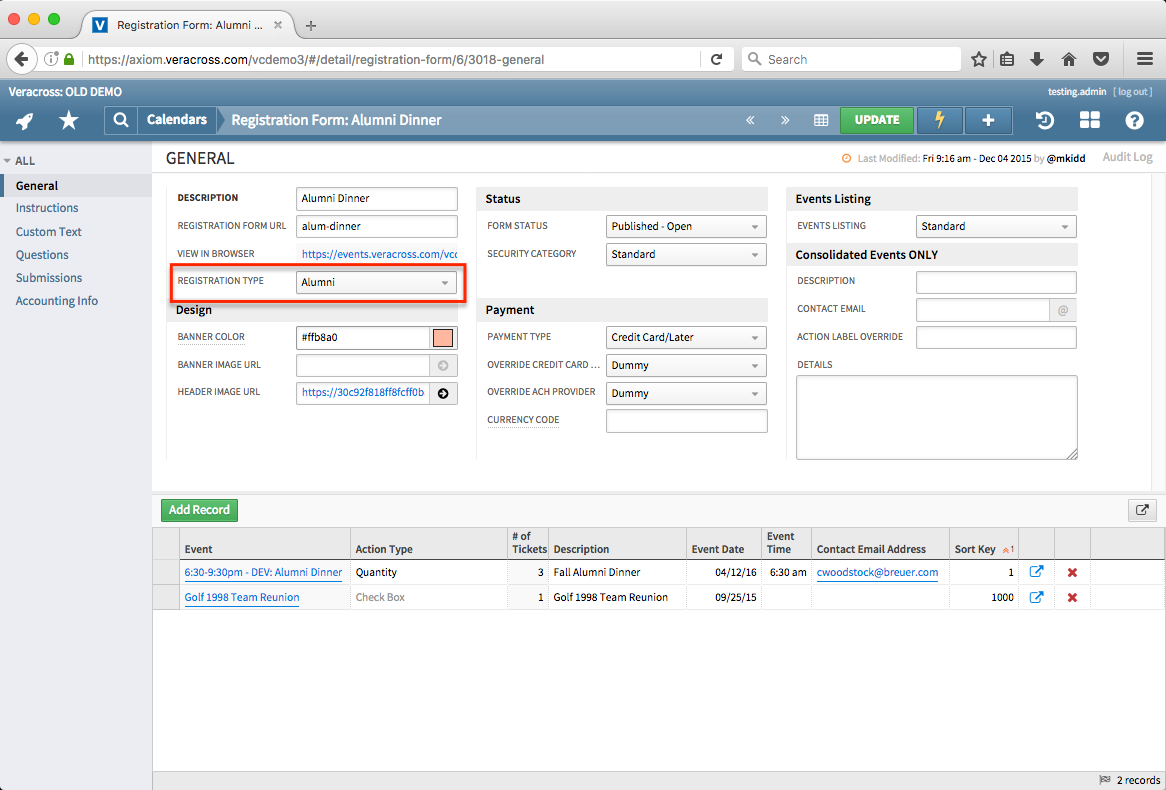Click the red X to delete Golf 1998 record

pyautogui.click(x=1073, y=597)
